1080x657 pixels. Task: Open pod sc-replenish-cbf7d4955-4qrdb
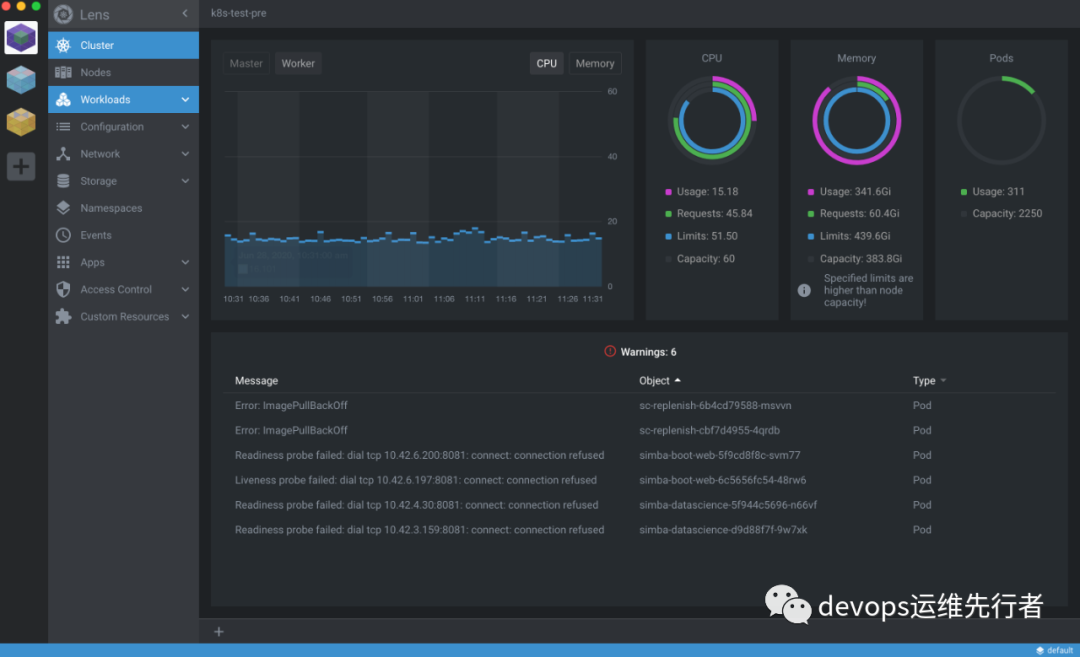(x=709, y=430)
